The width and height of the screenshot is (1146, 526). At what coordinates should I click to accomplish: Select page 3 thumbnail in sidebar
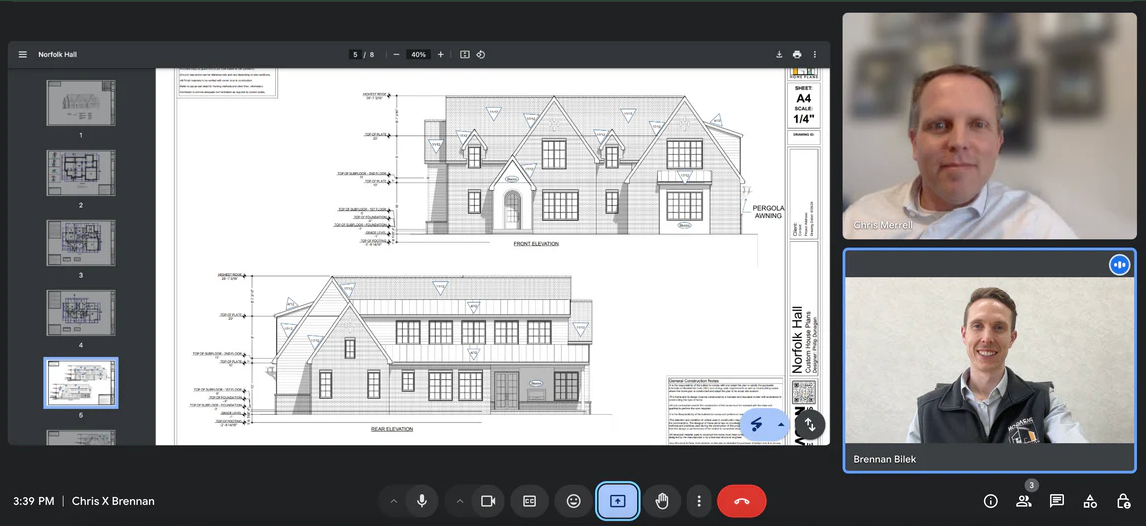(81, 243)
